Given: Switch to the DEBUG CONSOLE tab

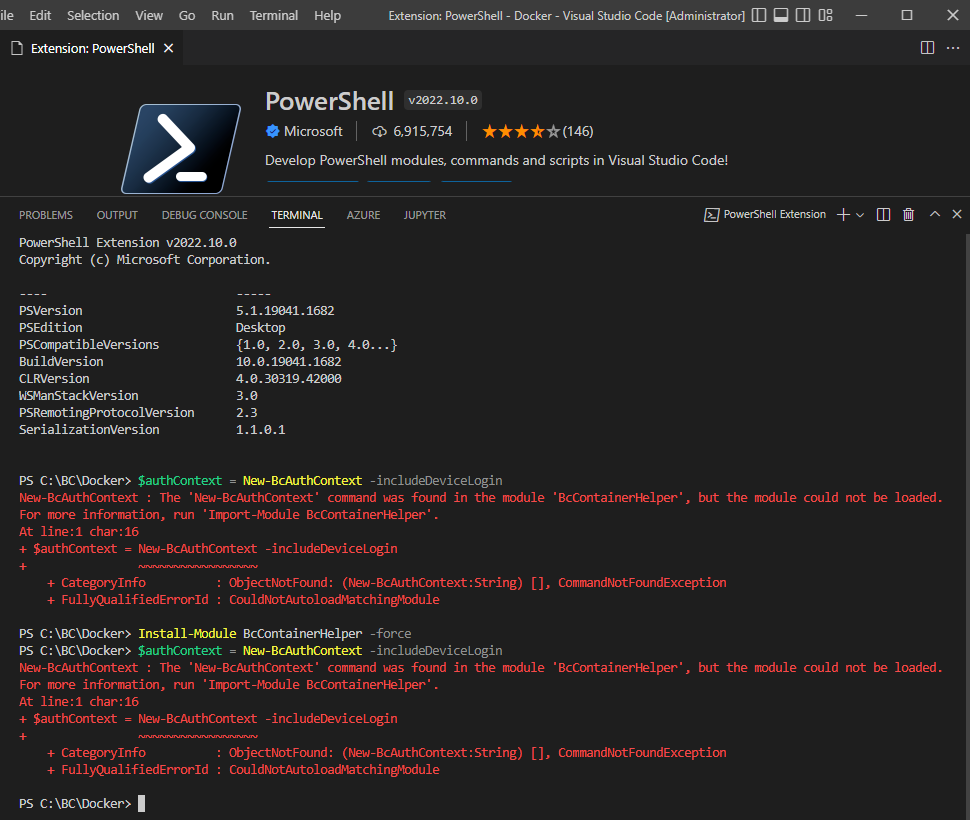Looking at the screenshot, I should [x=204, y=215].
